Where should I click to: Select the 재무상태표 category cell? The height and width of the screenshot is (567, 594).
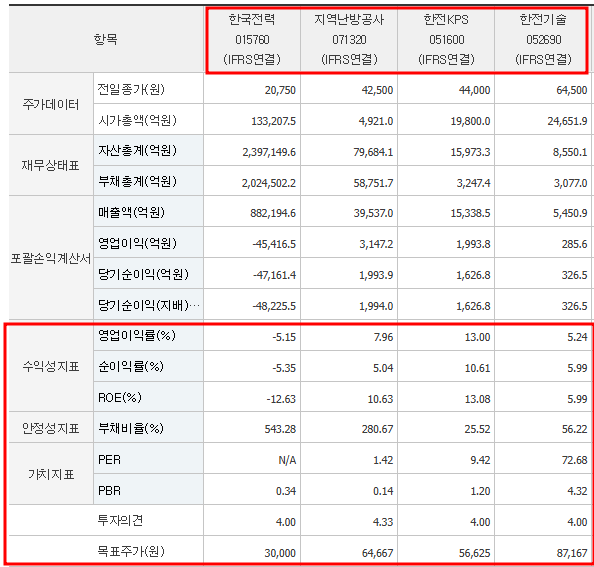51,166
